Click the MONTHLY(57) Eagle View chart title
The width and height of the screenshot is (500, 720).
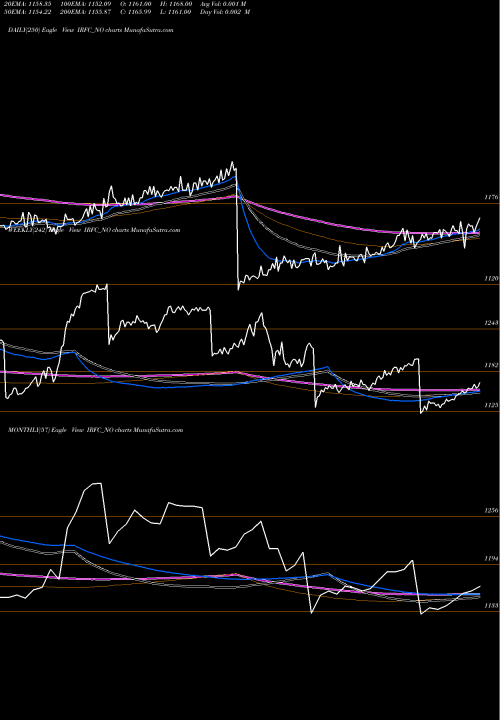click(x=96, y=430)
